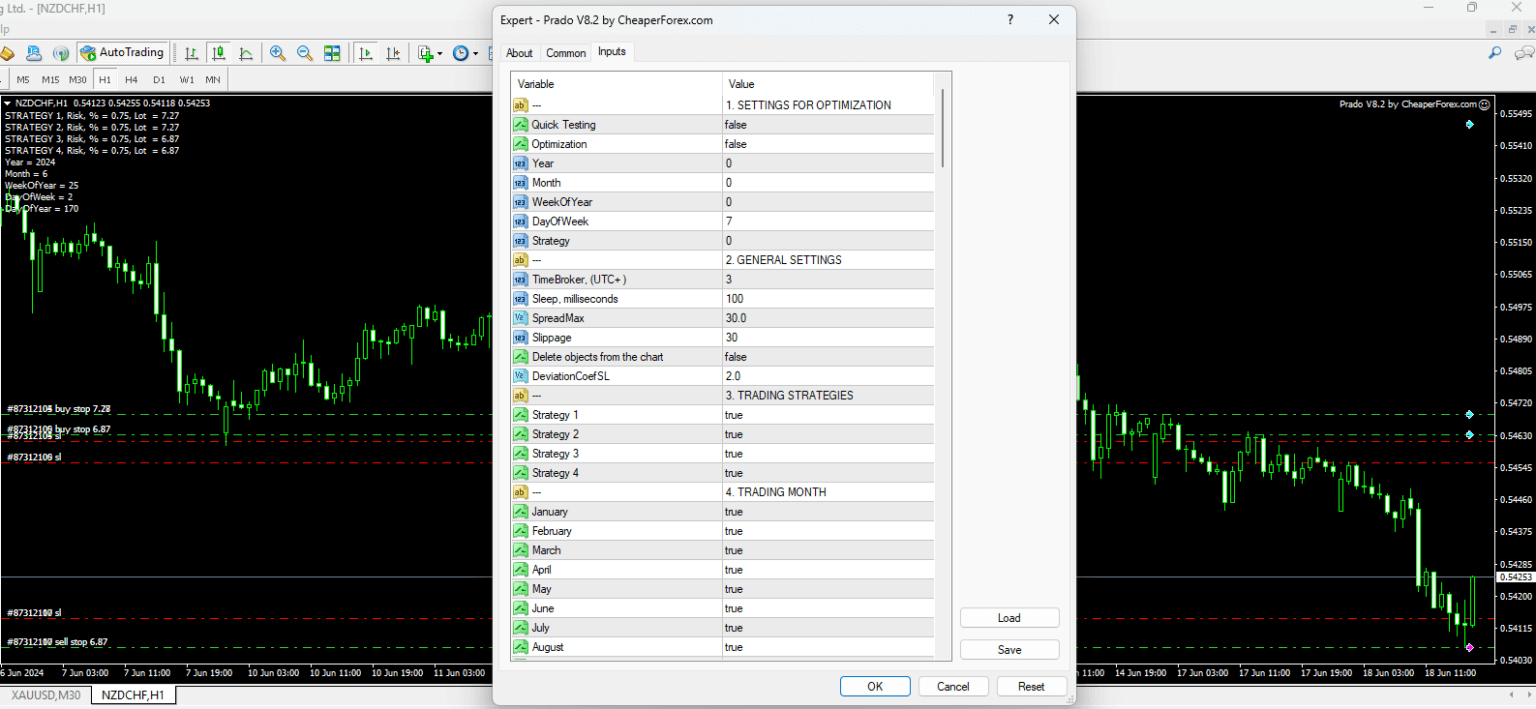Open the indicators list dropdown arrow
The height and width of the screenshot is (709, 1536).
pos(440,54)
